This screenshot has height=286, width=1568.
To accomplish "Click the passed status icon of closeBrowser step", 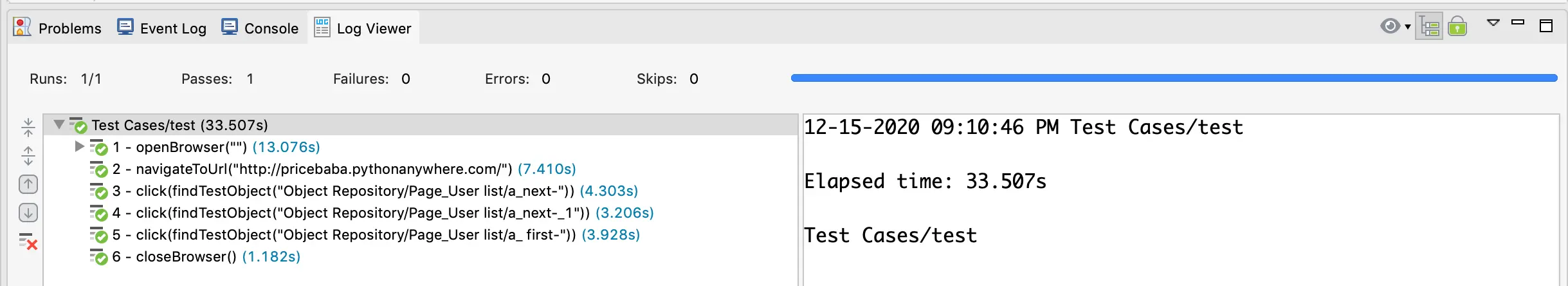I will (x=98, y=257).
